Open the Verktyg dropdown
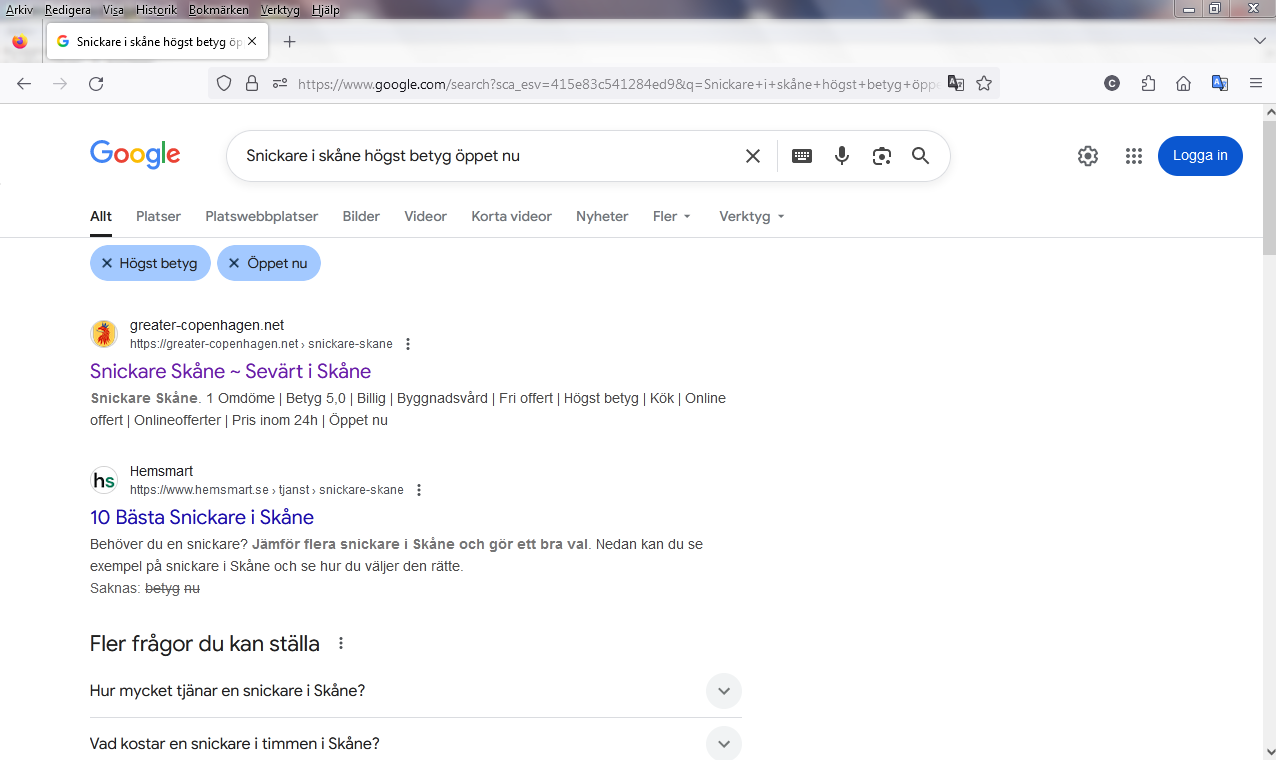This screenshot has width=1276, height=760. pyautogui.click(x=751, y=216)
